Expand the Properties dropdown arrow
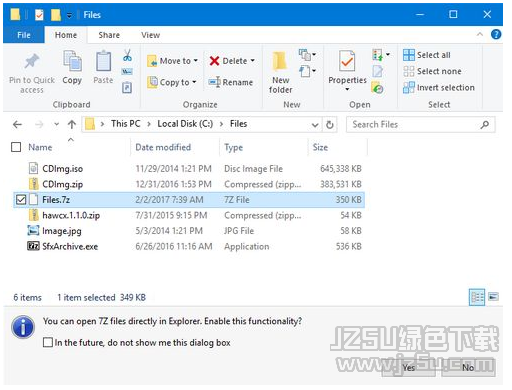This screenshot has width=512, height=390. click(347, 89)
